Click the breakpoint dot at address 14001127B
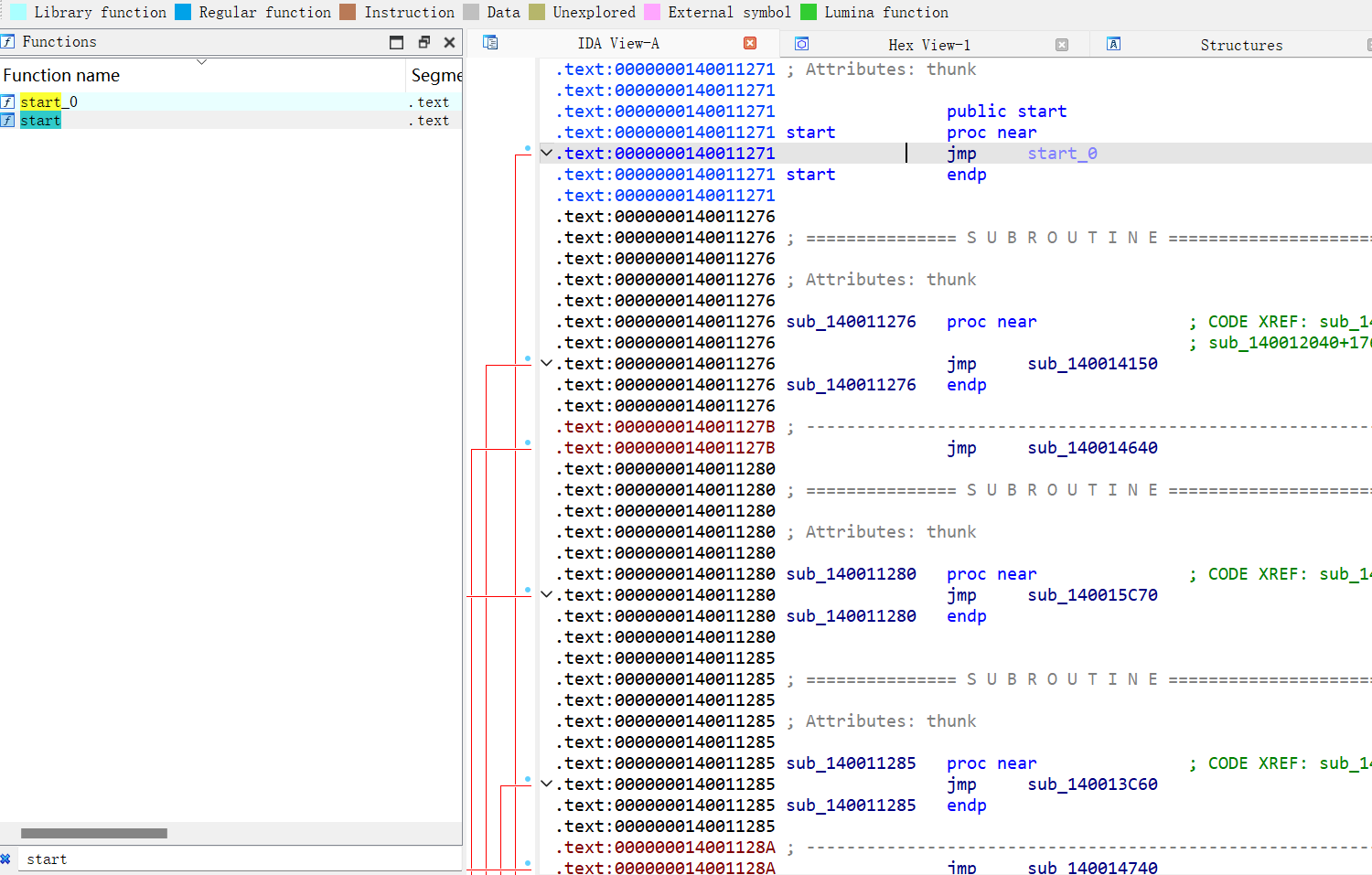 [528, 443]
